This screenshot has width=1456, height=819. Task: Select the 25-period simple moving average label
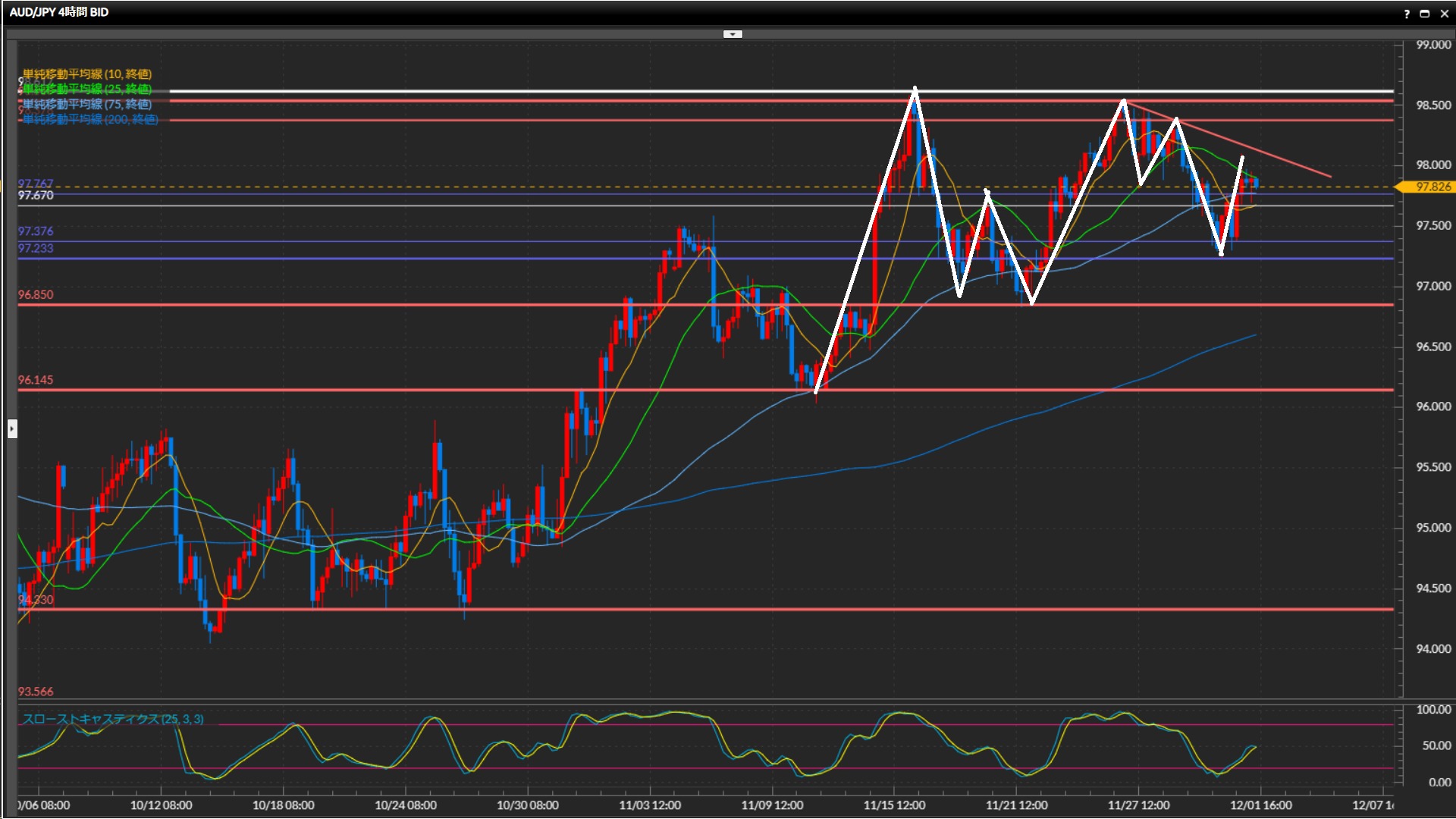pyautogui.click(x=87, y=89)
